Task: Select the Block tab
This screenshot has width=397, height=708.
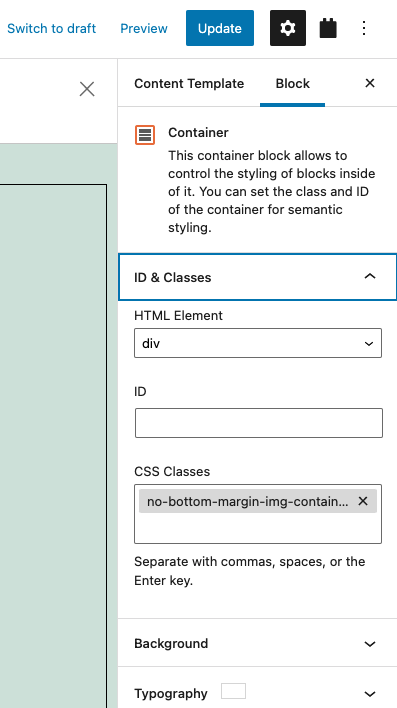Action: (x=293, y=84)
